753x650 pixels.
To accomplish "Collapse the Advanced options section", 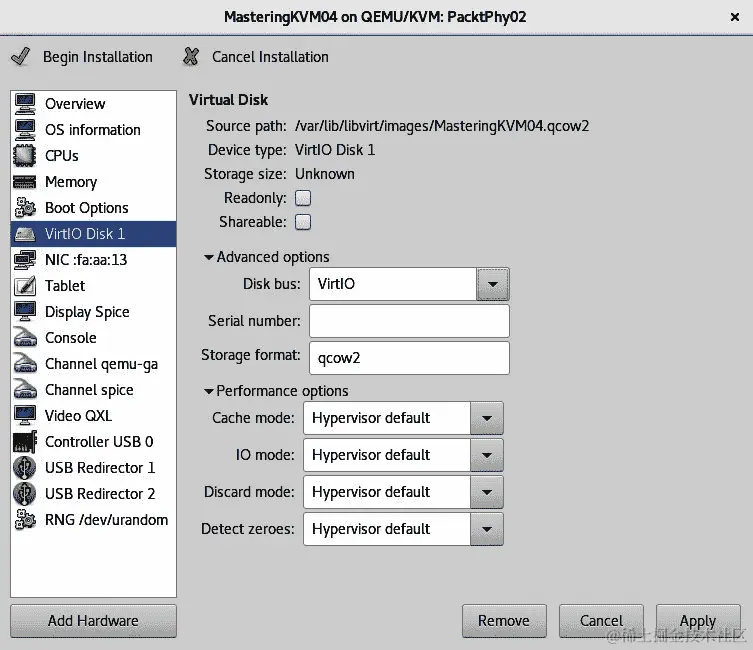I will click(208, 257).
